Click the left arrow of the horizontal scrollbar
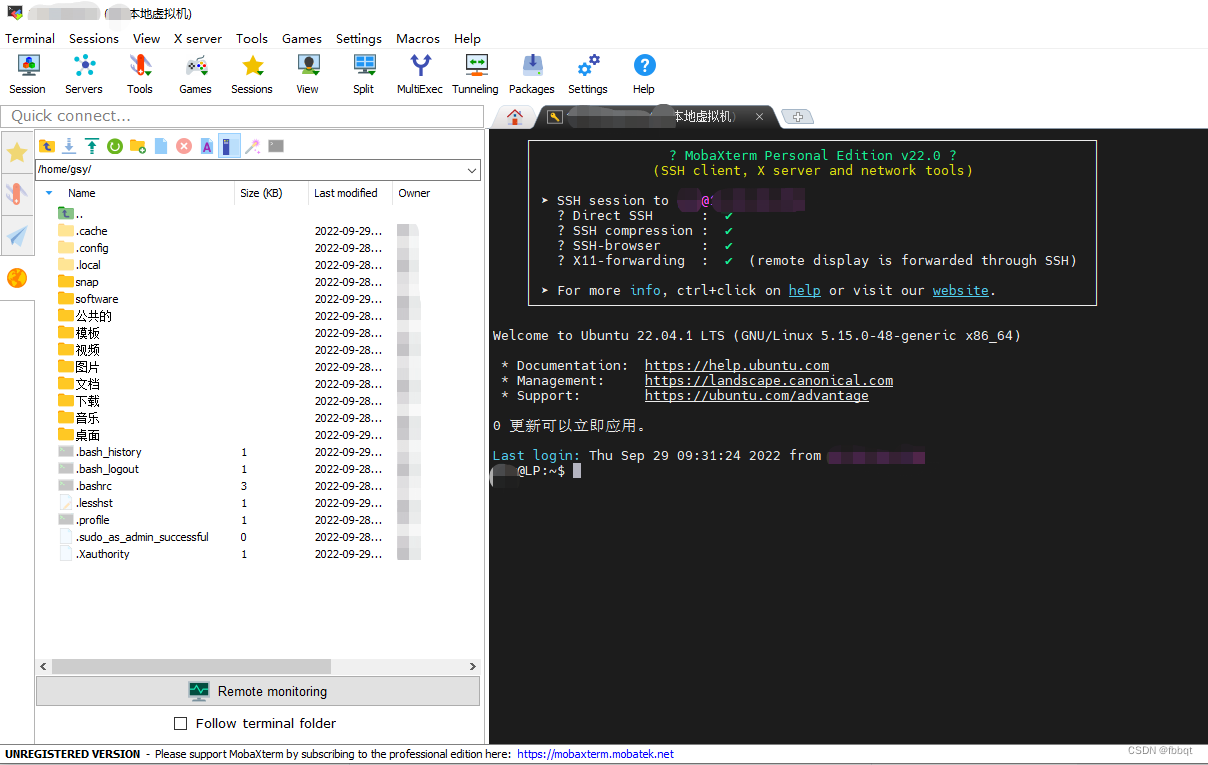1208x765 pixels. pos(43,666)
